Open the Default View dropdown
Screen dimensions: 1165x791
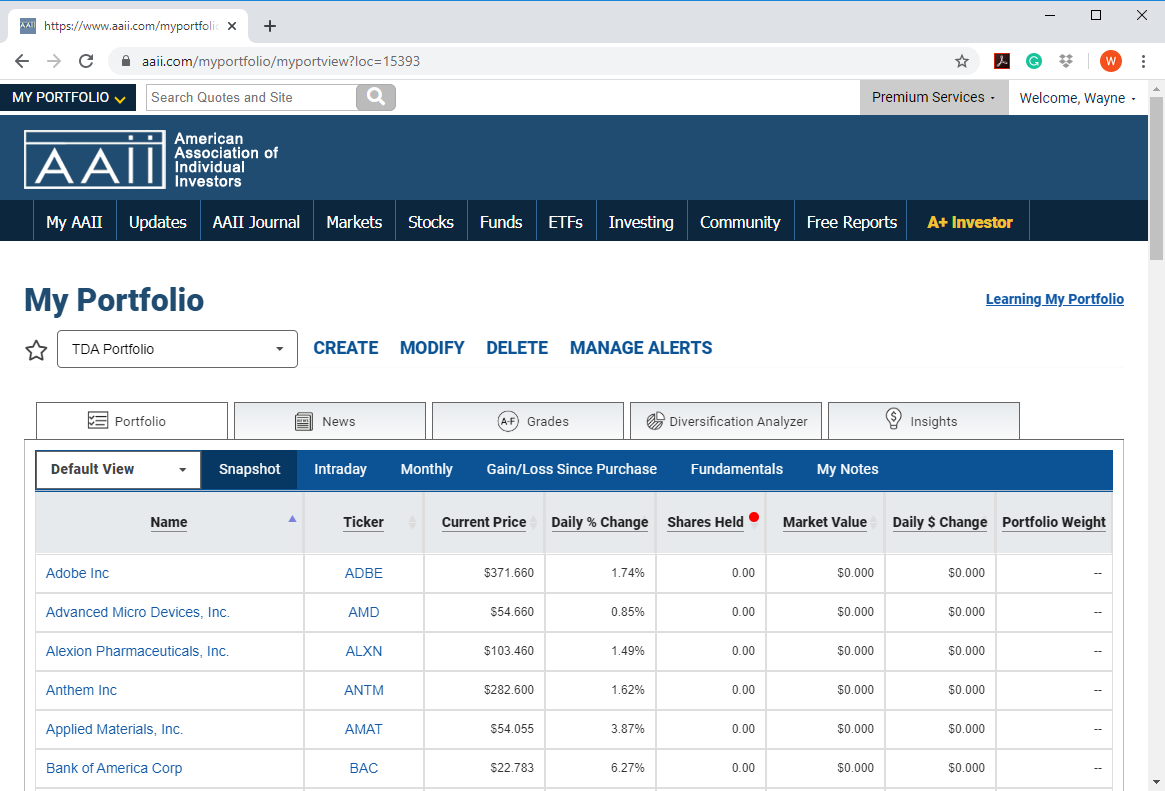coord(118,469)
